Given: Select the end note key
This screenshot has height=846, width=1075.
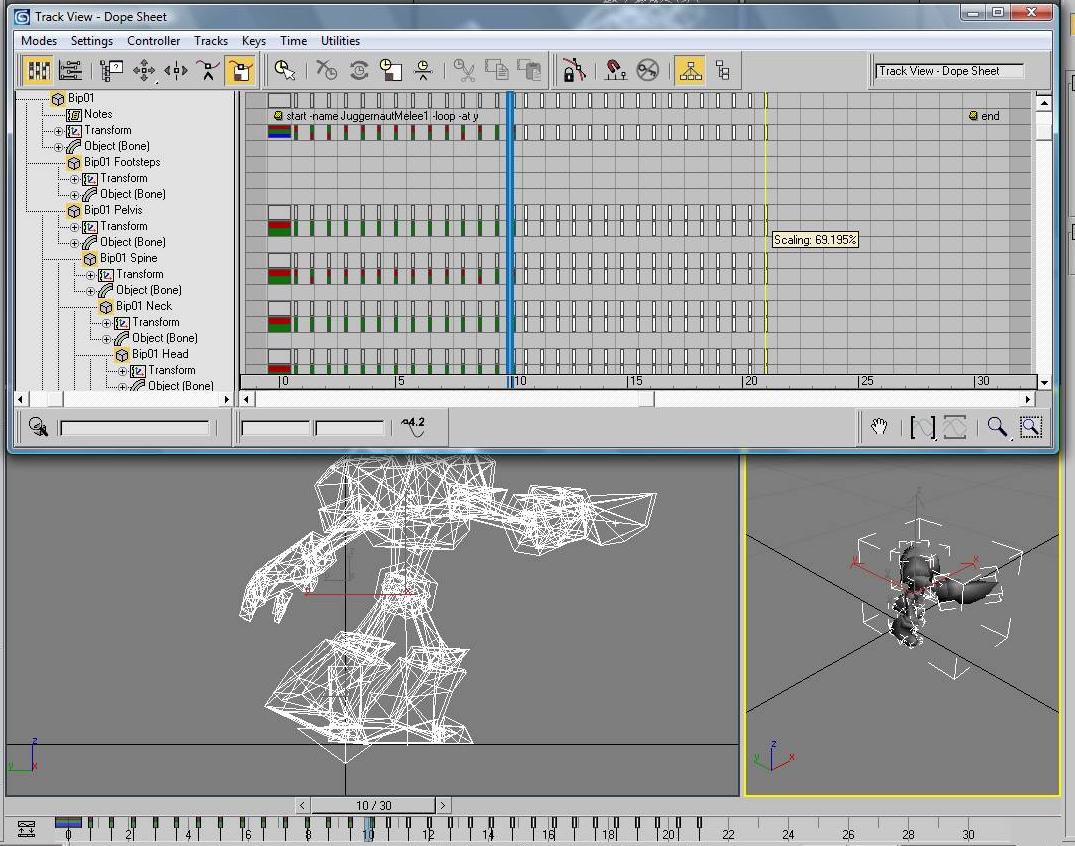Looking at the screenshot, I should [973, 116].
